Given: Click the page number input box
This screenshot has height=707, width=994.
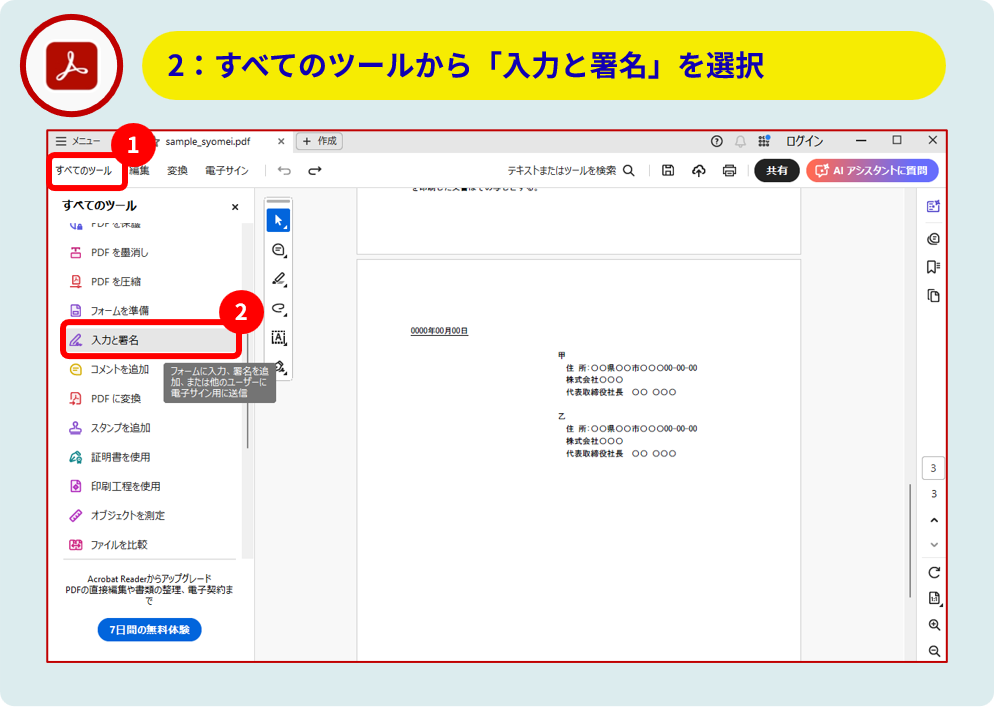Looking at the screenshot, I should (x=933, y=468).
